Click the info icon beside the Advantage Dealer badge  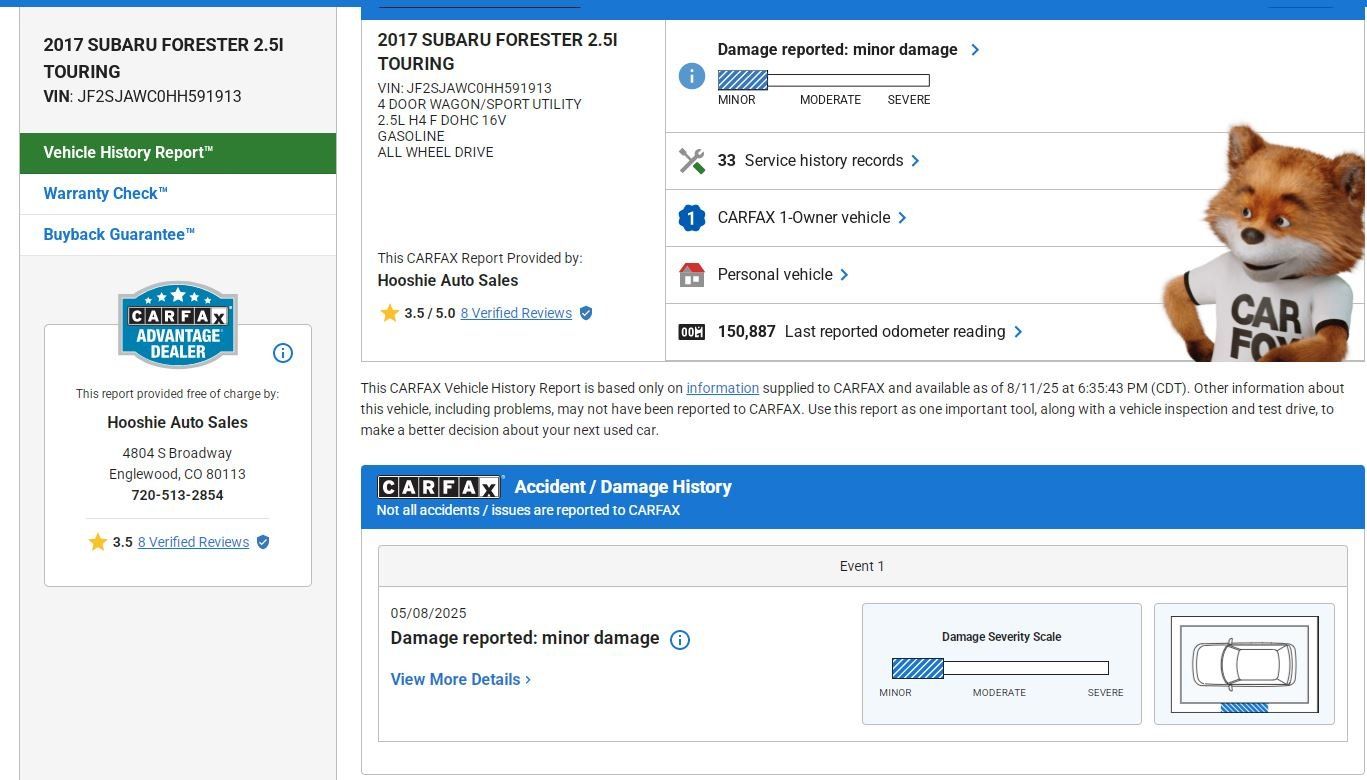(x=283, y=353)
